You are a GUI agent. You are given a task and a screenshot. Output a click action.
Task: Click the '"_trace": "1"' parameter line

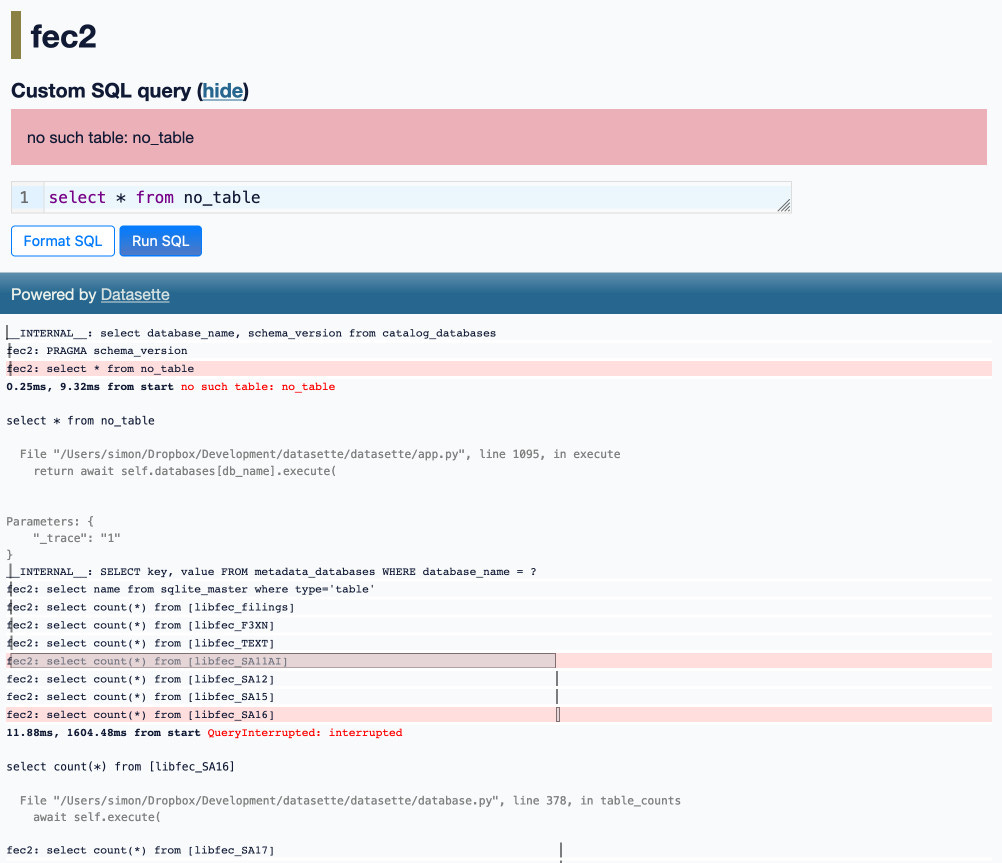(77, 538)
